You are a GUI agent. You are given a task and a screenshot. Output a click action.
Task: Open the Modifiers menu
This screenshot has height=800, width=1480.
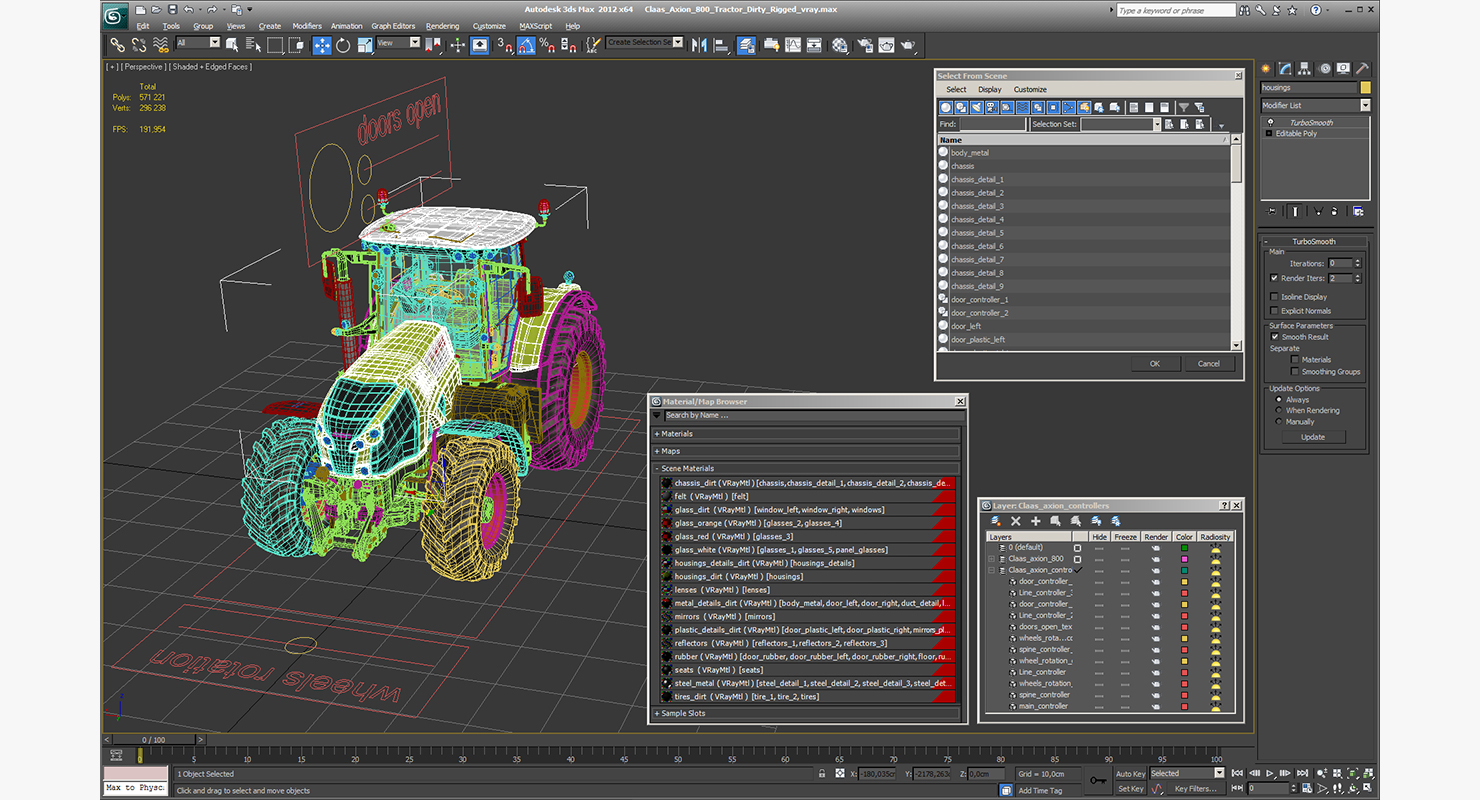point(307,26)
